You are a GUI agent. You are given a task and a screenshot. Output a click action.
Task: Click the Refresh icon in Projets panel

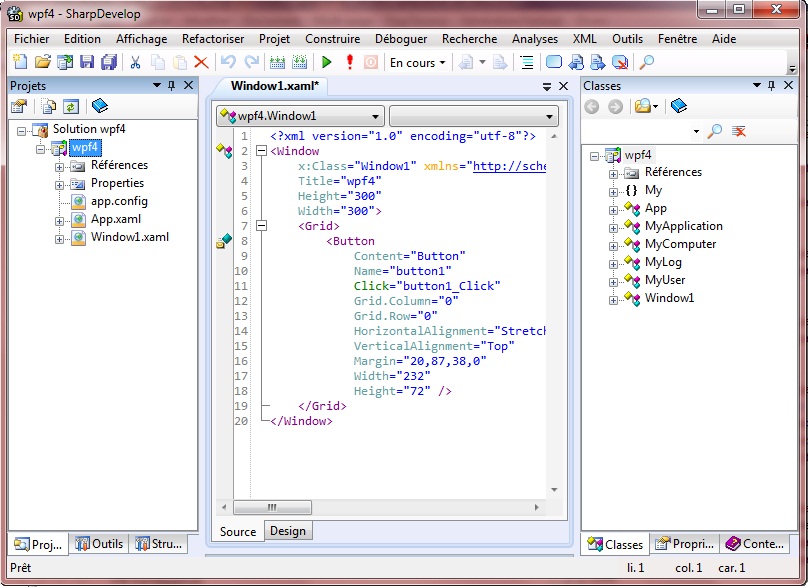pos(71,107)
